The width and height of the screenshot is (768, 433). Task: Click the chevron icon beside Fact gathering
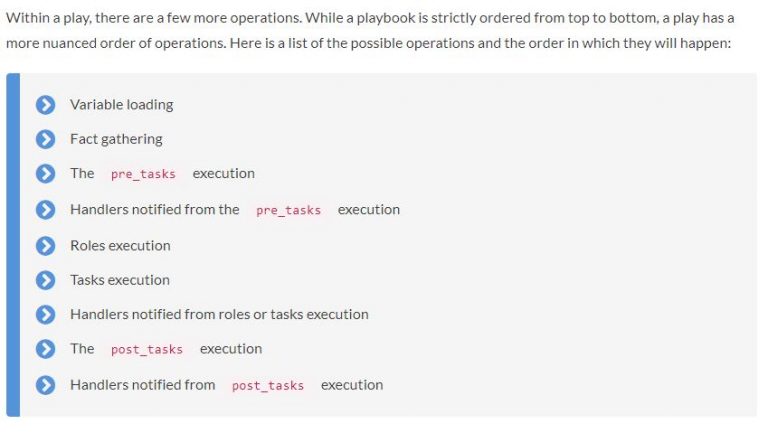pyautogui.click(x=46, y=139)
